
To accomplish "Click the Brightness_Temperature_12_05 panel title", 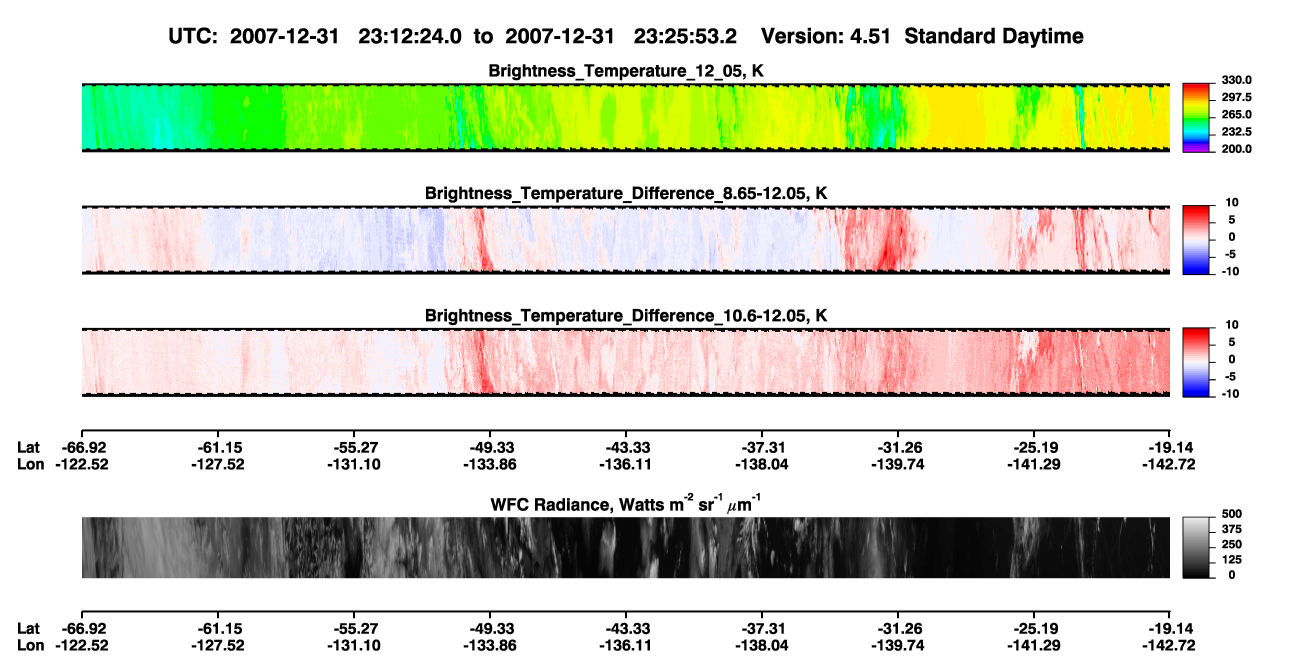I will pos(626,71).
